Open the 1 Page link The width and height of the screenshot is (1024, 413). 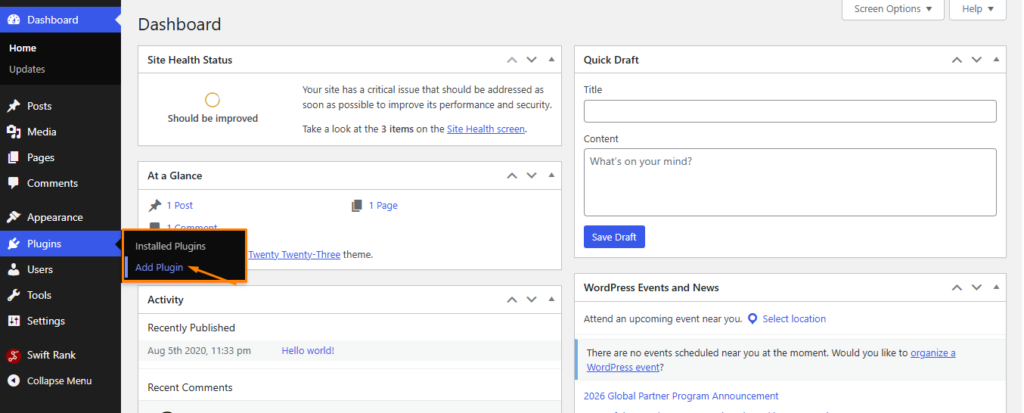click(x=383, y=206)
